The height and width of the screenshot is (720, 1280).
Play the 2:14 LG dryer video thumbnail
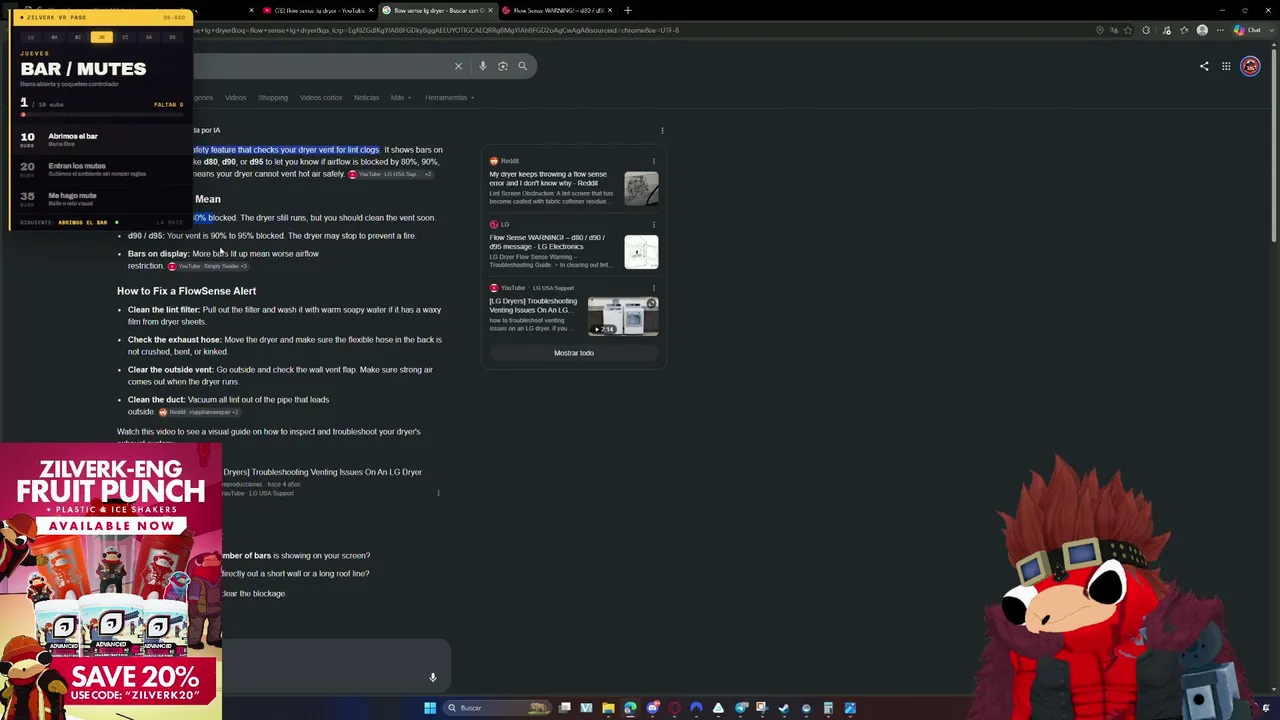[x=623, y=316]
